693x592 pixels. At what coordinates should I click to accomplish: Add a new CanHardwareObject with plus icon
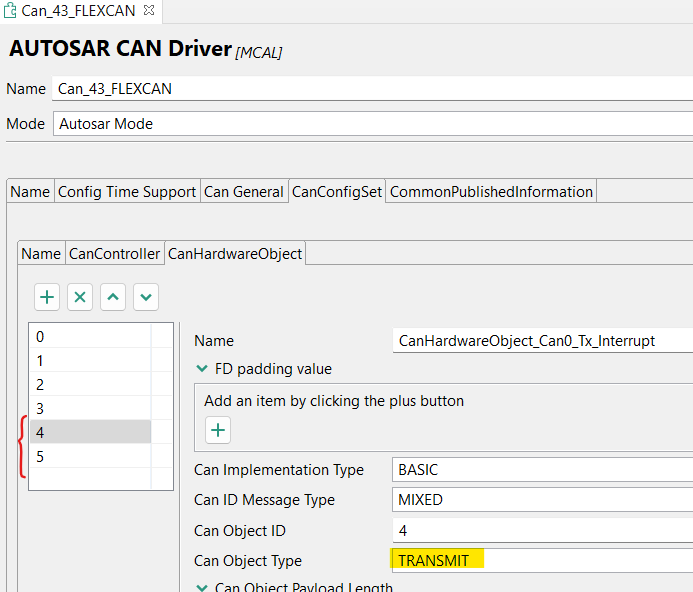tap(47, 297)
